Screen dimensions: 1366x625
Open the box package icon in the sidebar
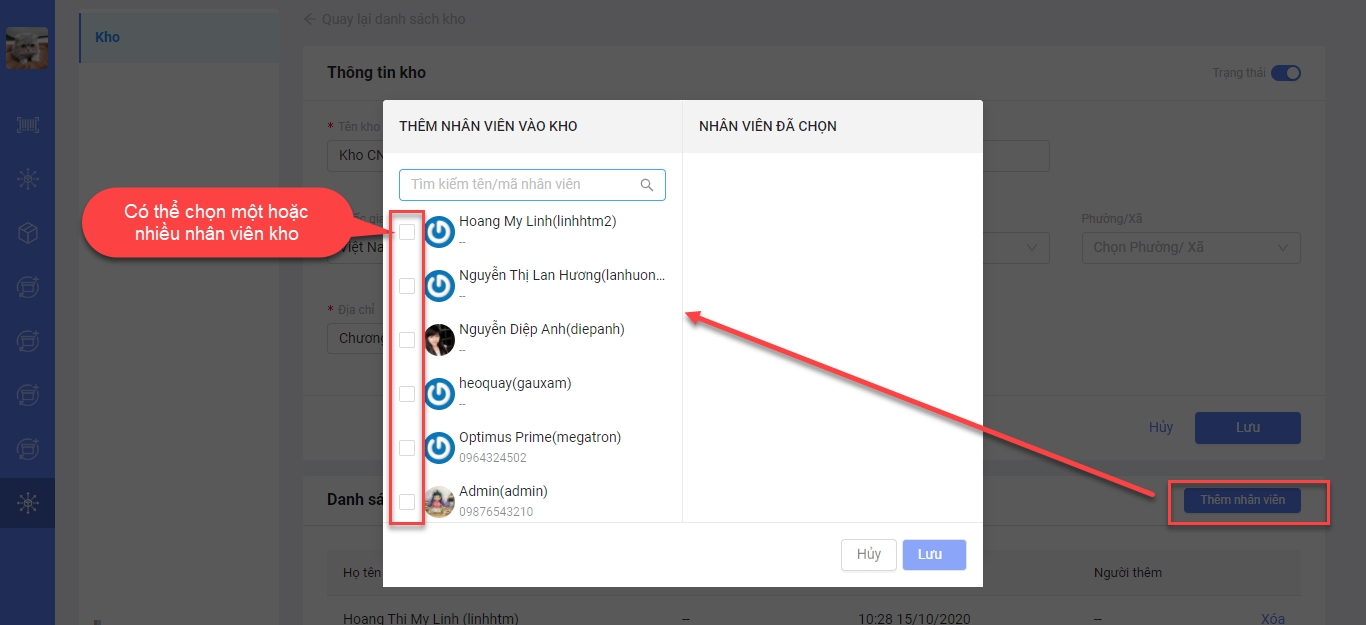[x=27, y=233]
